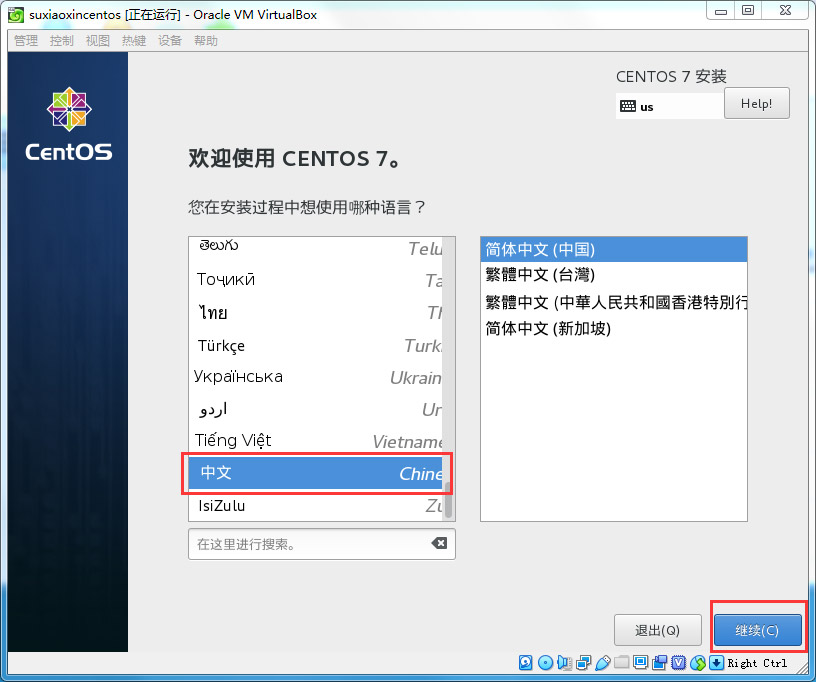Open the 管理 menu
Image resolution: width=816 pixels, height=682 pixels.
(x=26, y=41)
